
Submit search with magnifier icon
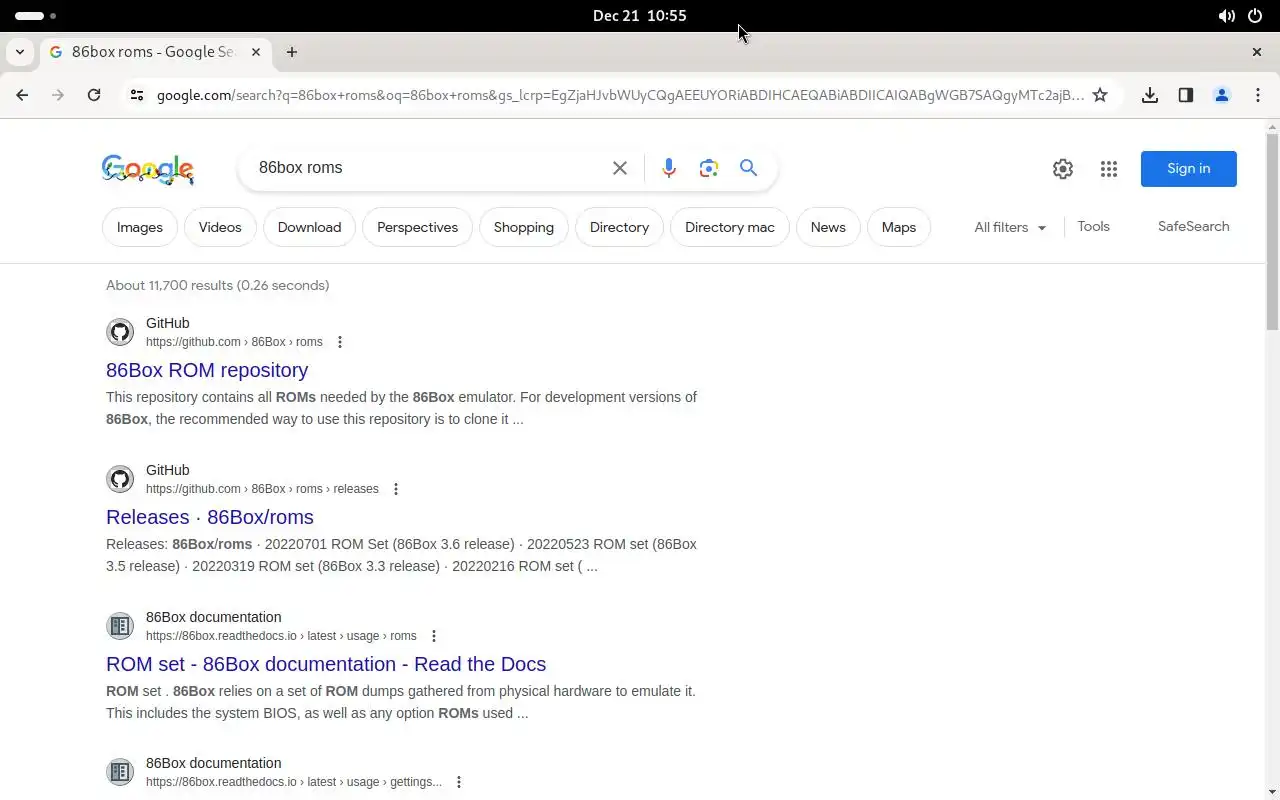[x=748, y=168]
